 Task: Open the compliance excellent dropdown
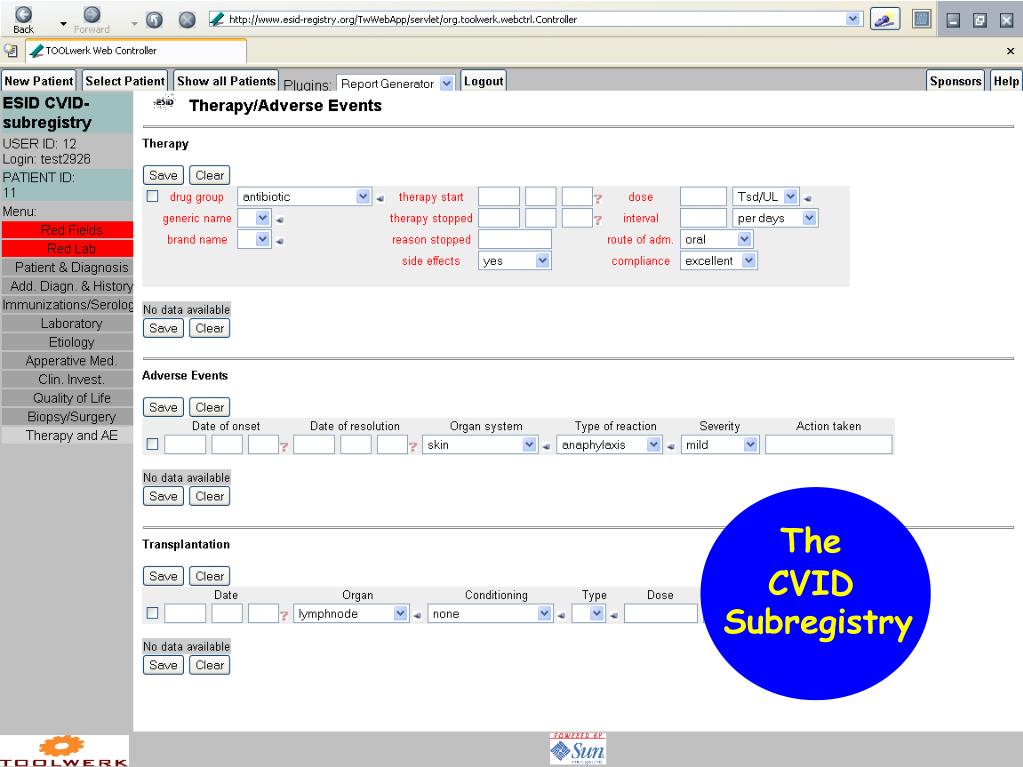718,261
